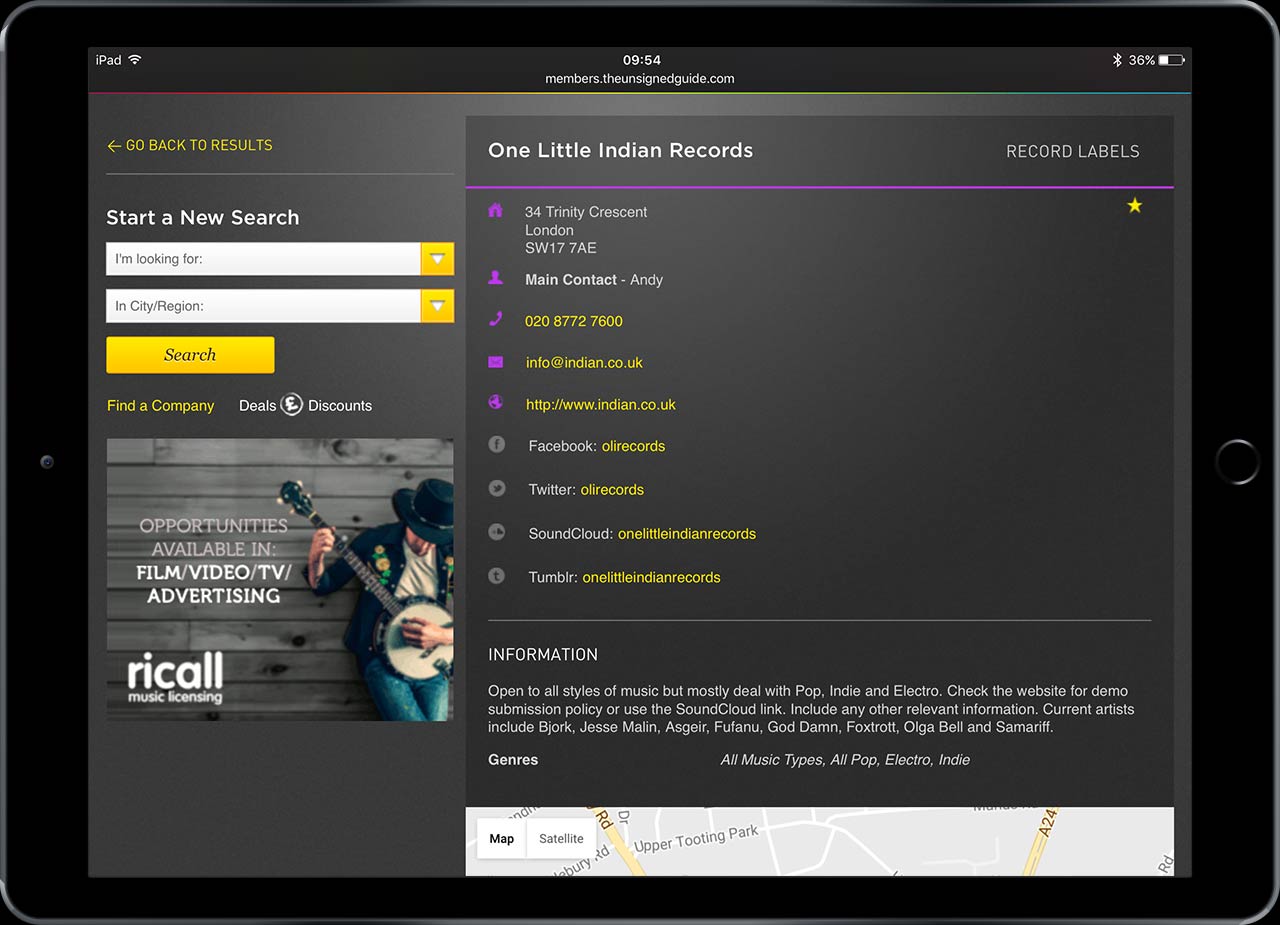The image size is (1280, 925).
Task: Click 'Start a New Search' heading
Action: [x=203, y=218]
